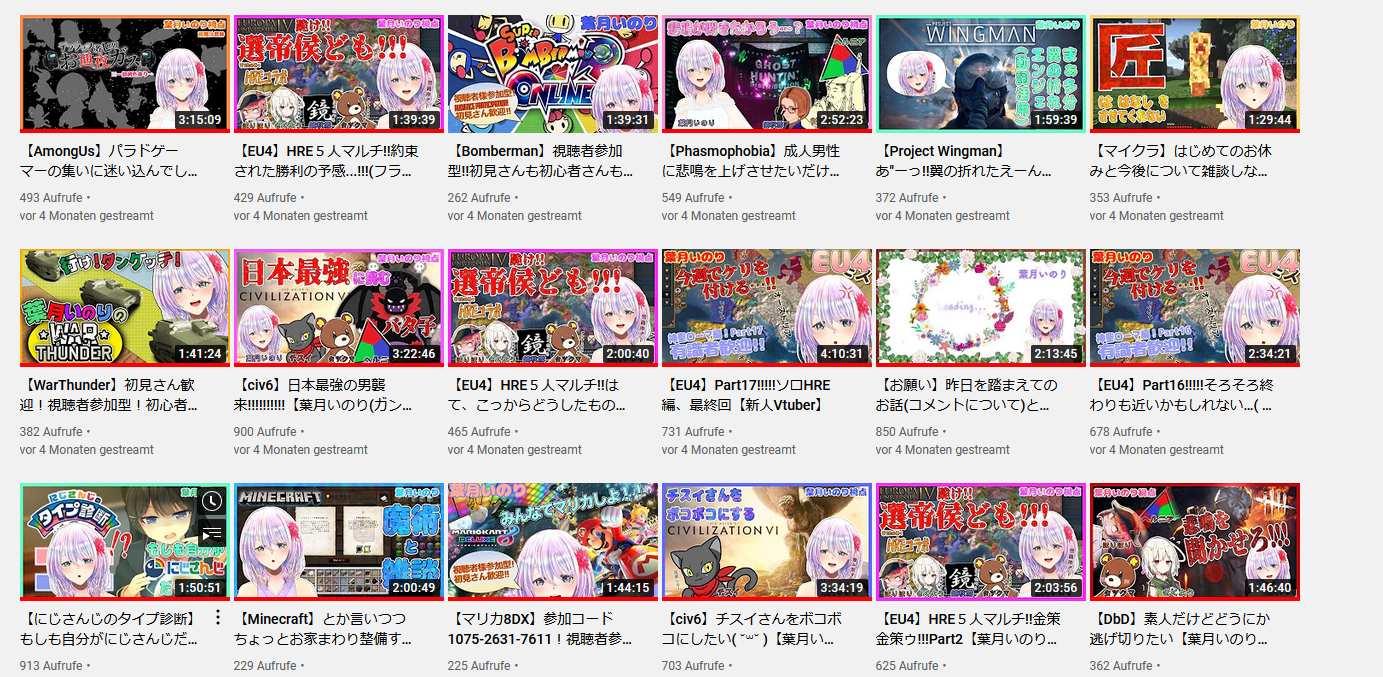
Task: Open the Dead by Daylight video thumbnail
Action: [1195, 542]
